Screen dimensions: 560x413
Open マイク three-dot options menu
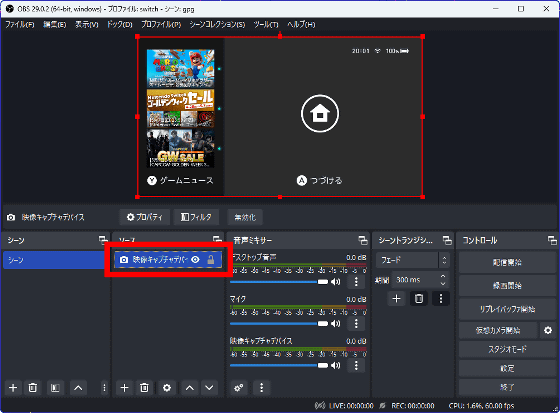tap(356, 323)
